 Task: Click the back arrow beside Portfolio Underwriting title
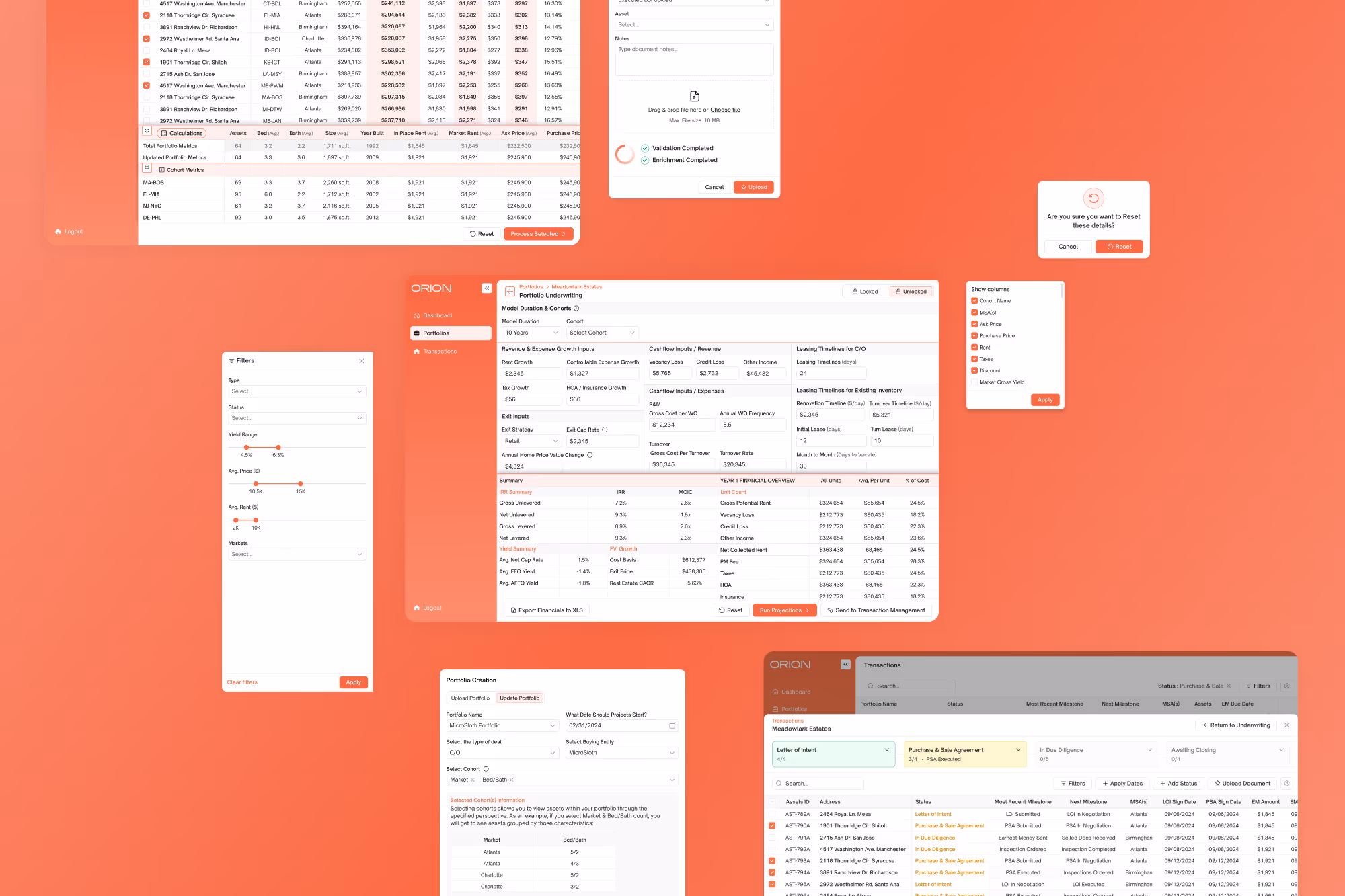coord(510,291)
